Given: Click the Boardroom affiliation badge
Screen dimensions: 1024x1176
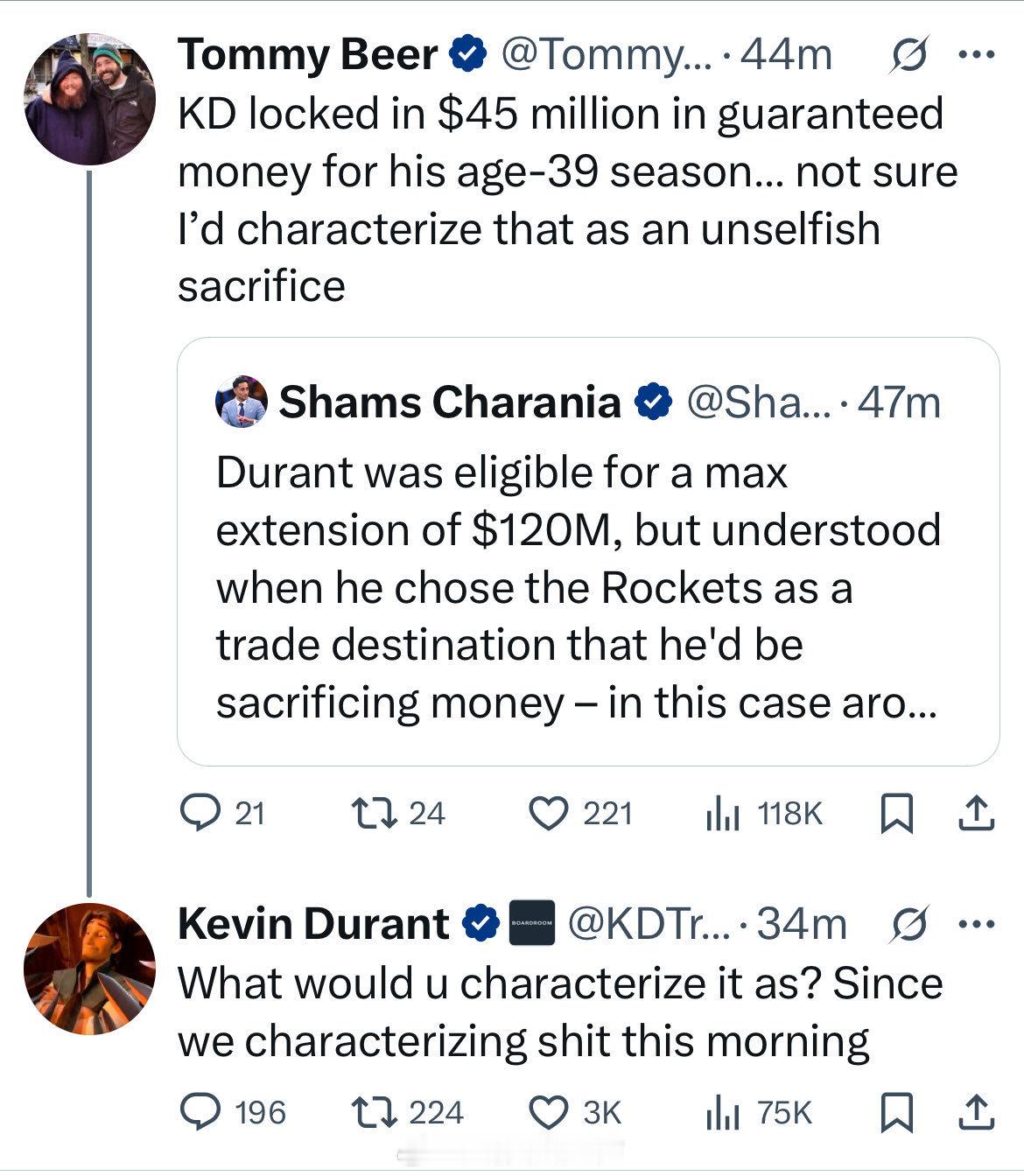Looking at the screenshot, I should [x=532, y=924].
